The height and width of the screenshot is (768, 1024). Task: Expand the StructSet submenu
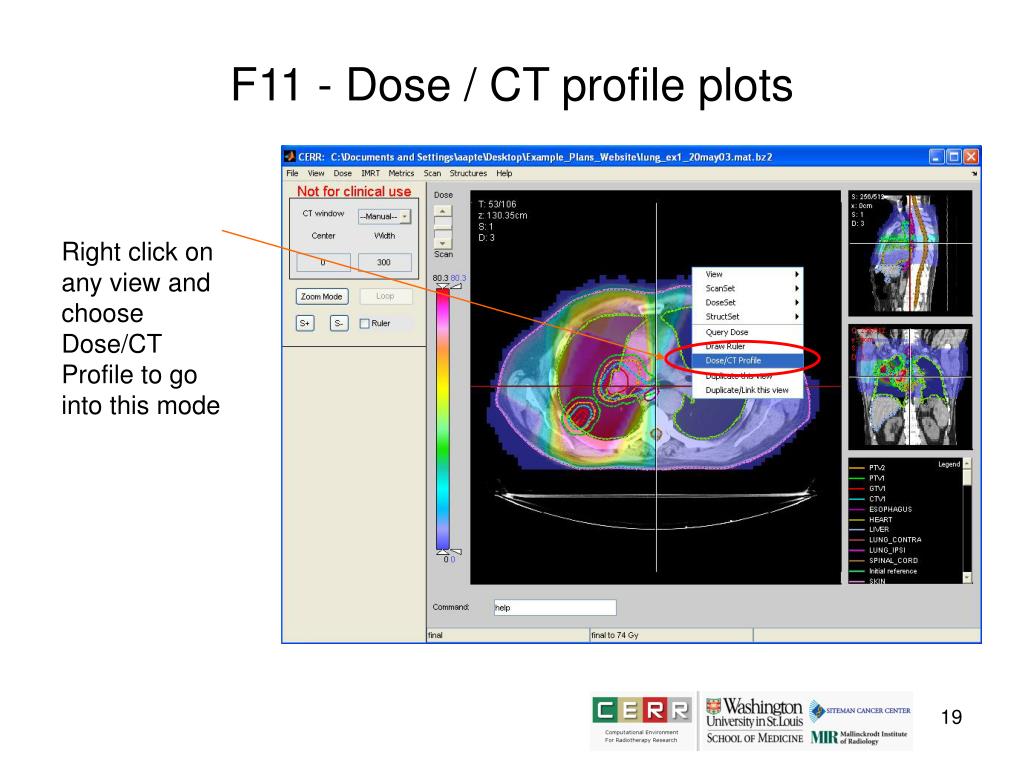[748, 317]
